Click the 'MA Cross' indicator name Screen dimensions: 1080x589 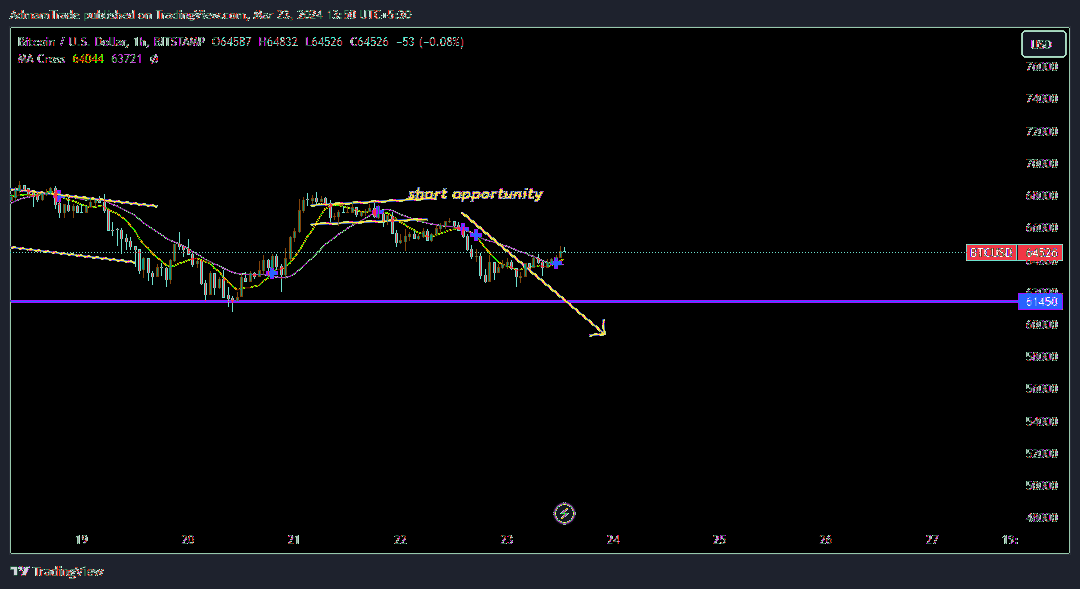41,59
